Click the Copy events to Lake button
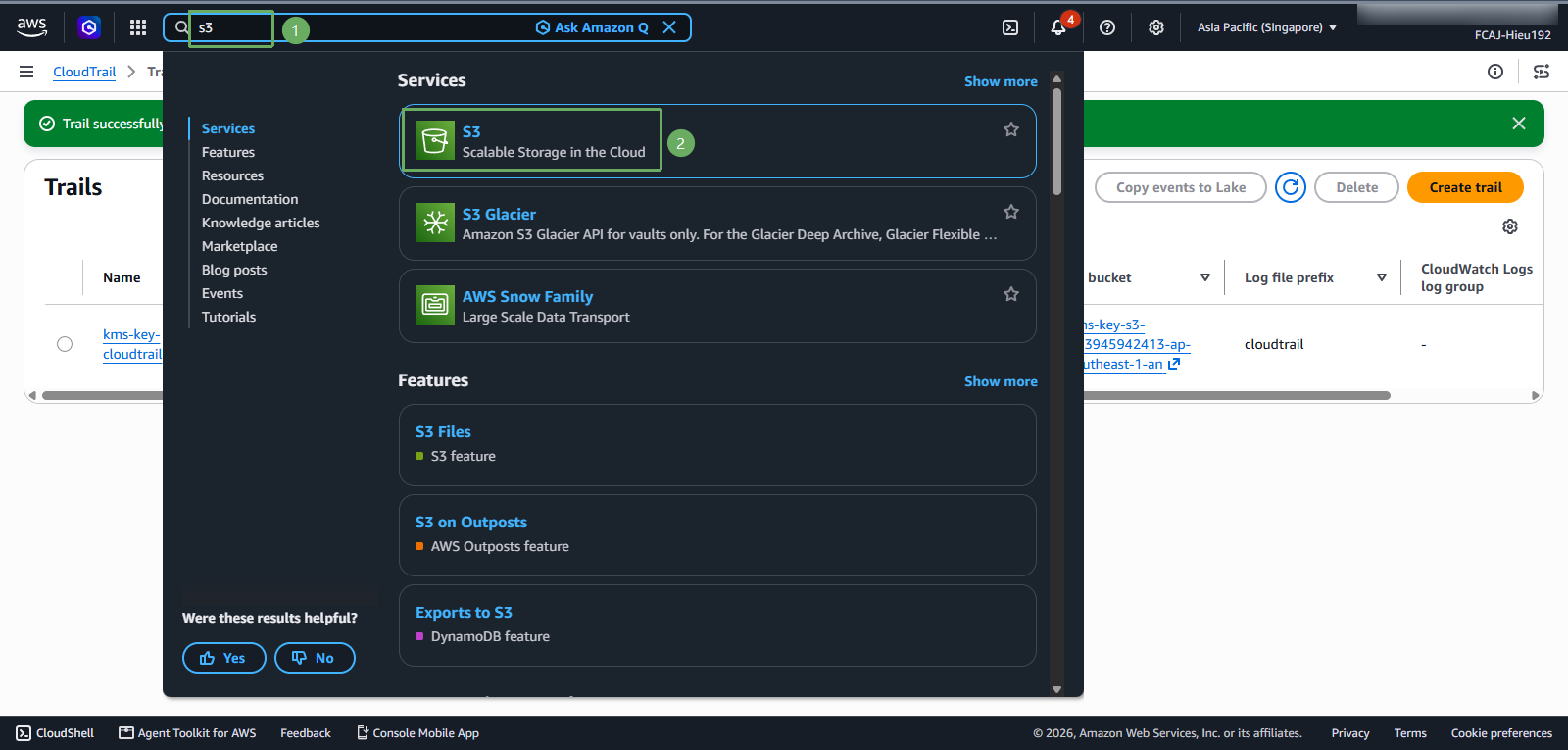Screen dimensions: 1568x750 tap(1181, 187)
